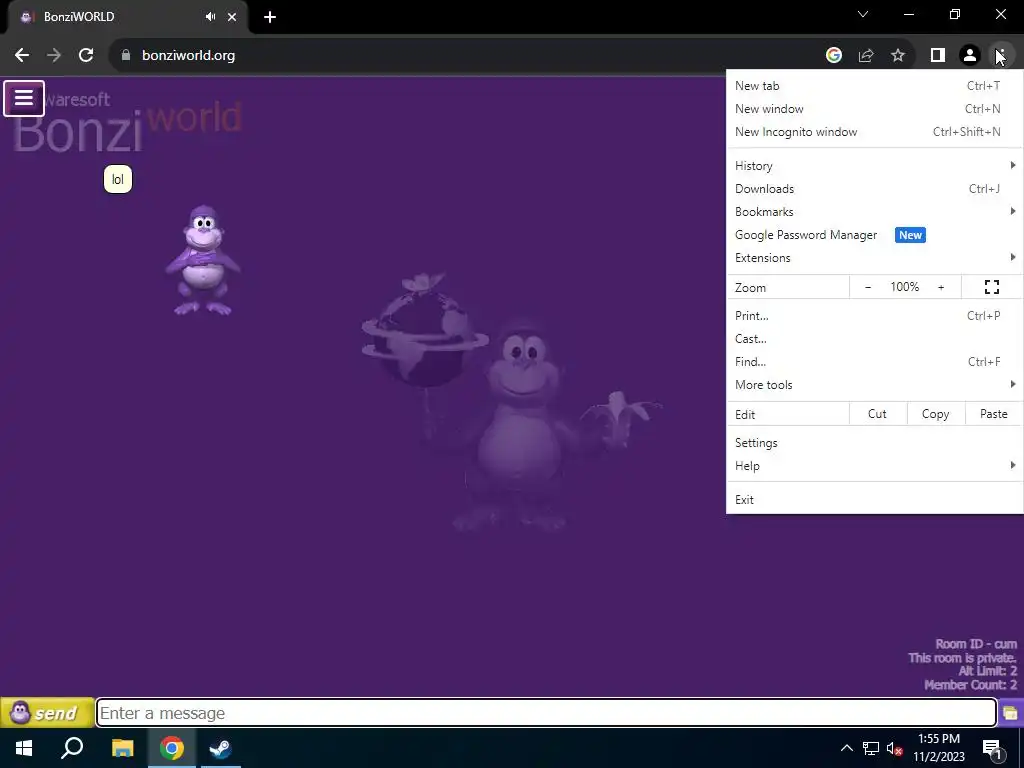This screenshot has height=768, width=1024.
Task: Open File Explorer from taskbar
Action: click(122, 748)
